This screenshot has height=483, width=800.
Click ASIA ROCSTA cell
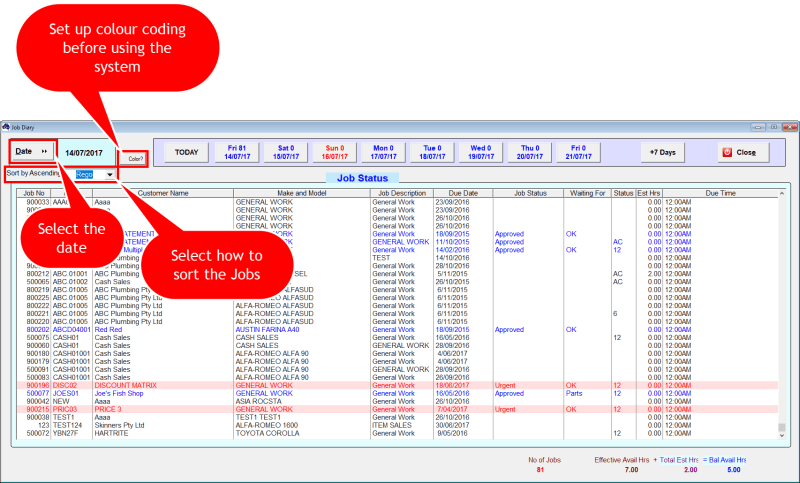tap(258, 401)
